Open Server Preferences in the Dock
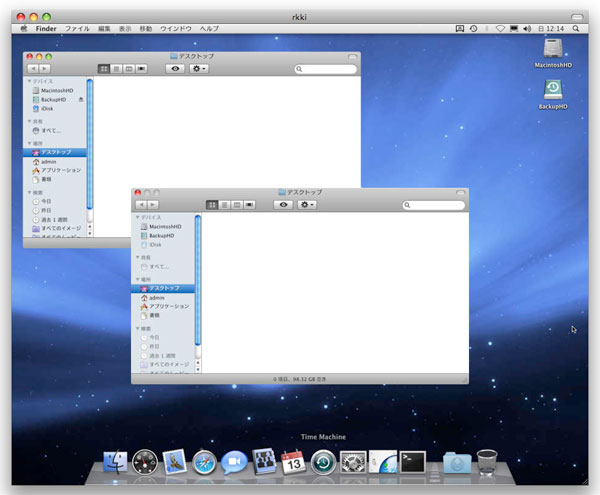600x495 pixels. (383, 462)
